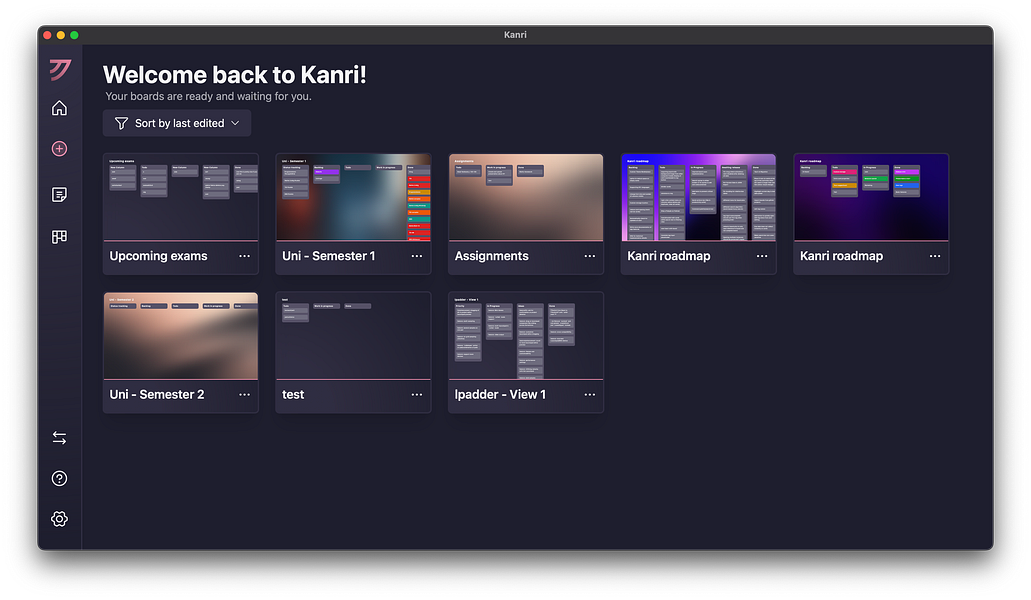
Task: Open the help question mark icon
Action: point(59,478)
